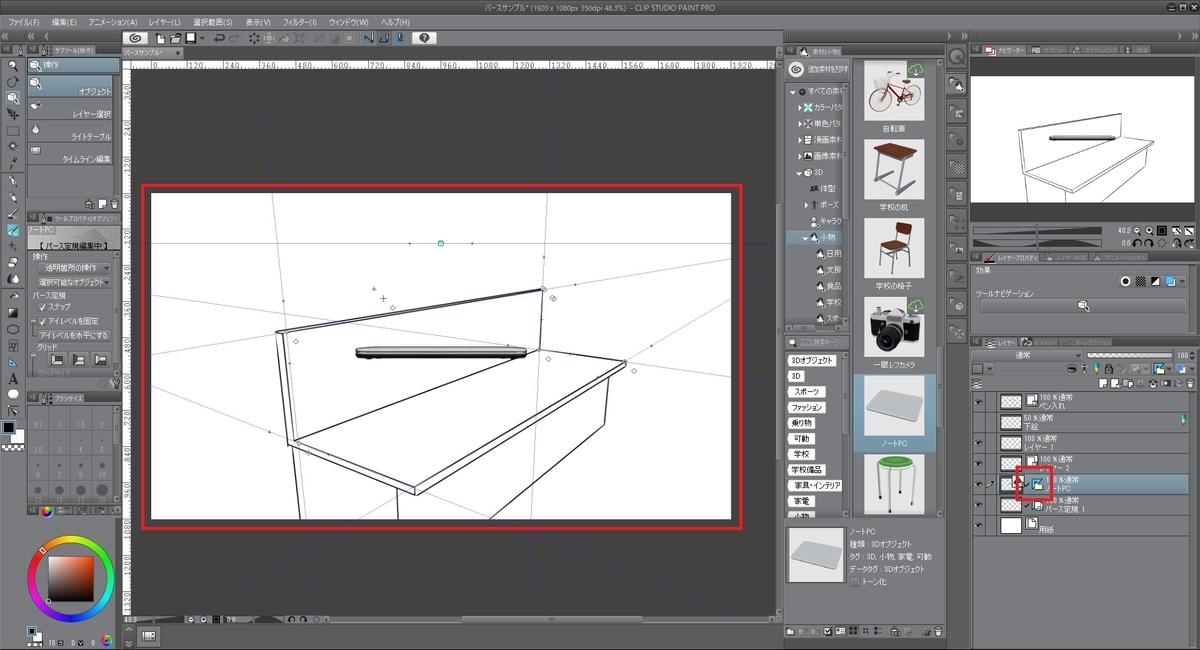Viewport: 1200px width, 650px height.
Task: Collapse the 小物 material folder
Action: [x=806, y=238]
